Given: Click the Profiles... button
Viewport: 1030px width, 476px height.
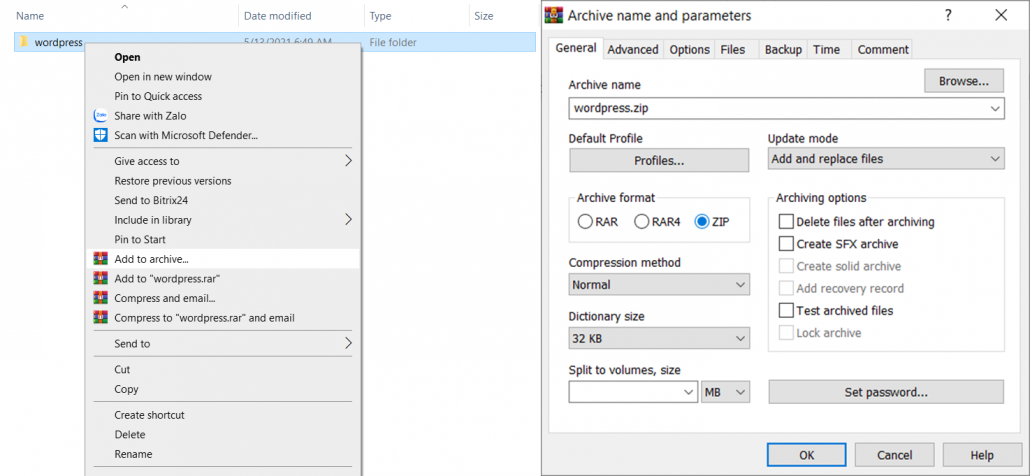Looking at the screenshot, I should coord(659,160).
